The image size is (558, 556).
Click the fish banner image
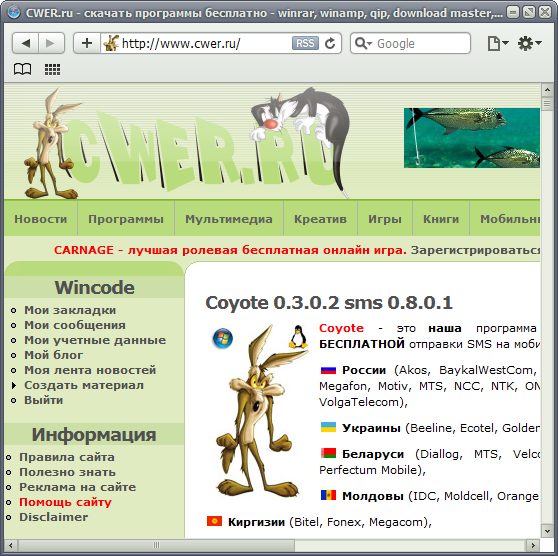coord(472,138)
